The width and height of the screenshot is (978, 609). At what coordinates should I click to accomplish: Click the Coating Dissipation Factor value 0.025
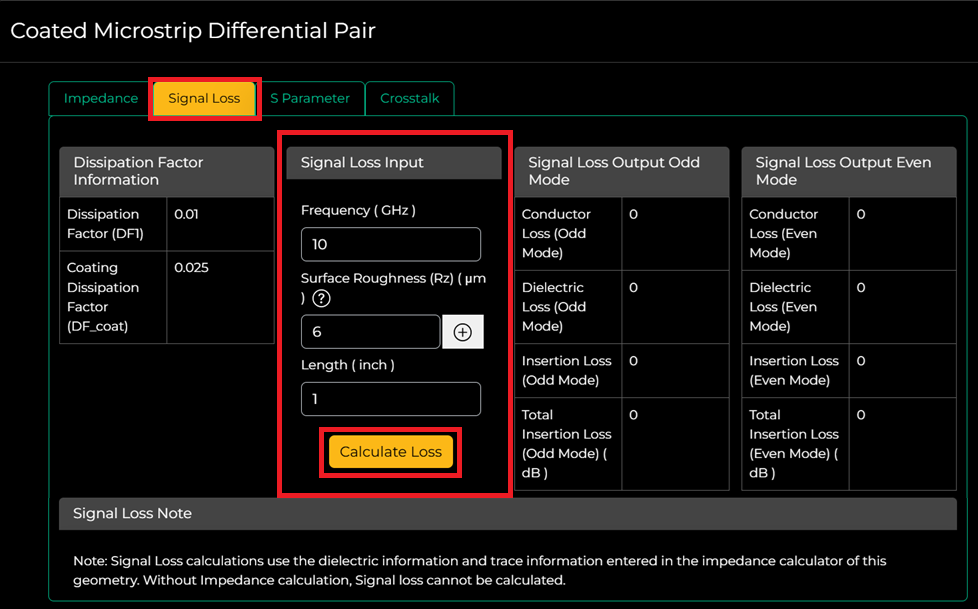(191, 268)
